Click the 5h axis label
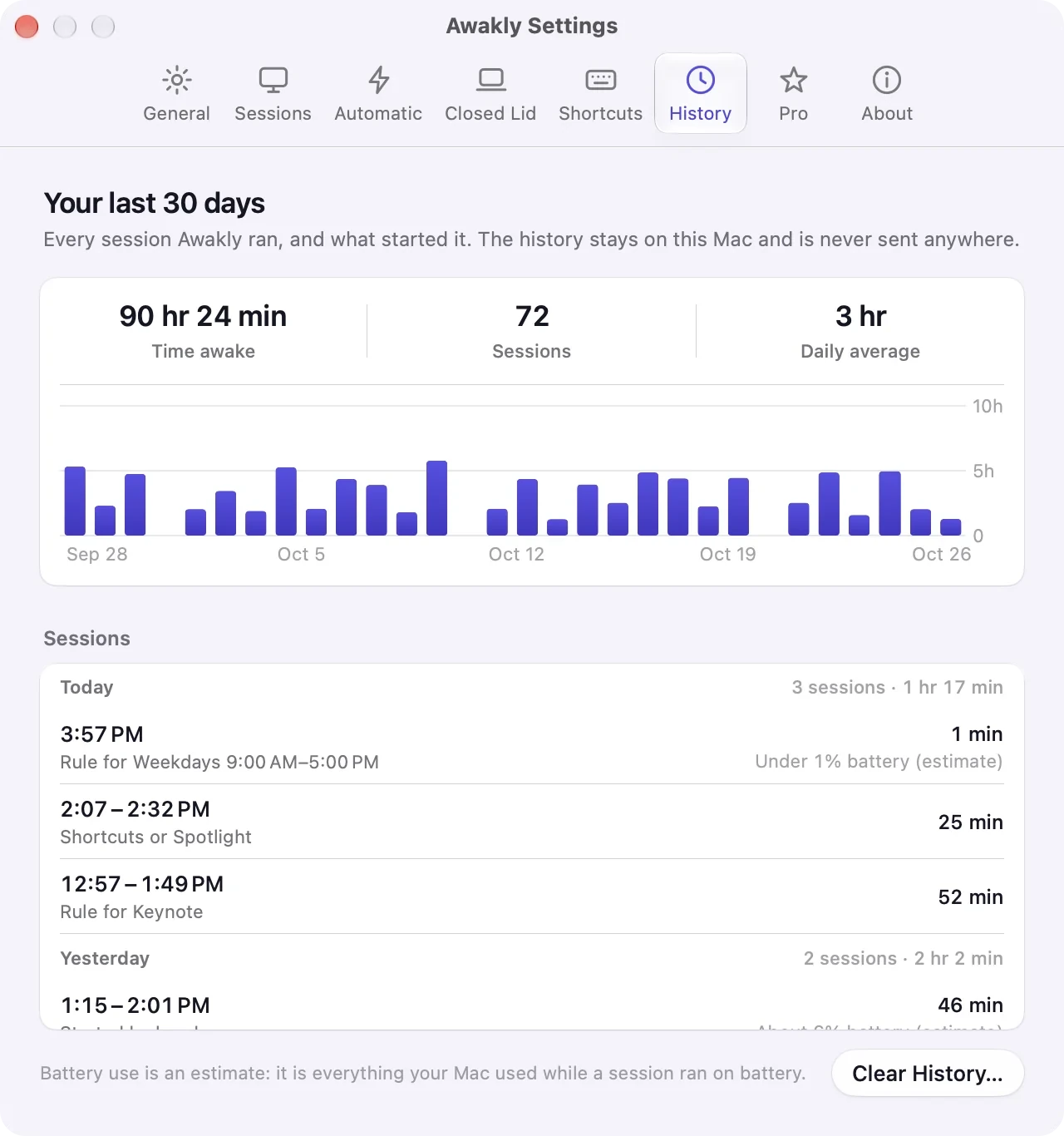The height and width of the screenshot is (1136, 1064). [983, 471]
